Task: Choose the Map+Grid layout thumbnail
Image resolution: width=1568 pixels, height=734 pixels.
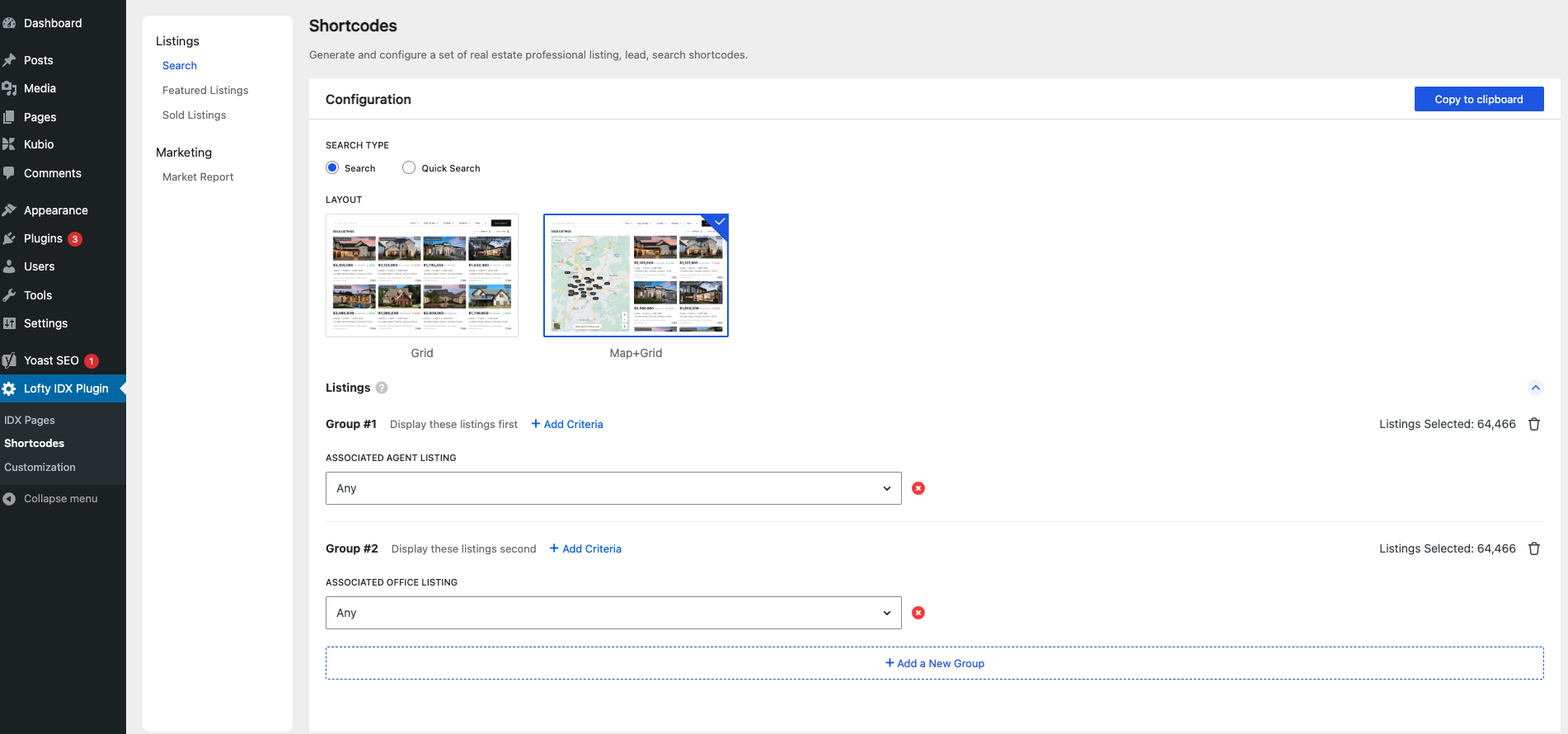Action: click(x=636, y=275)
